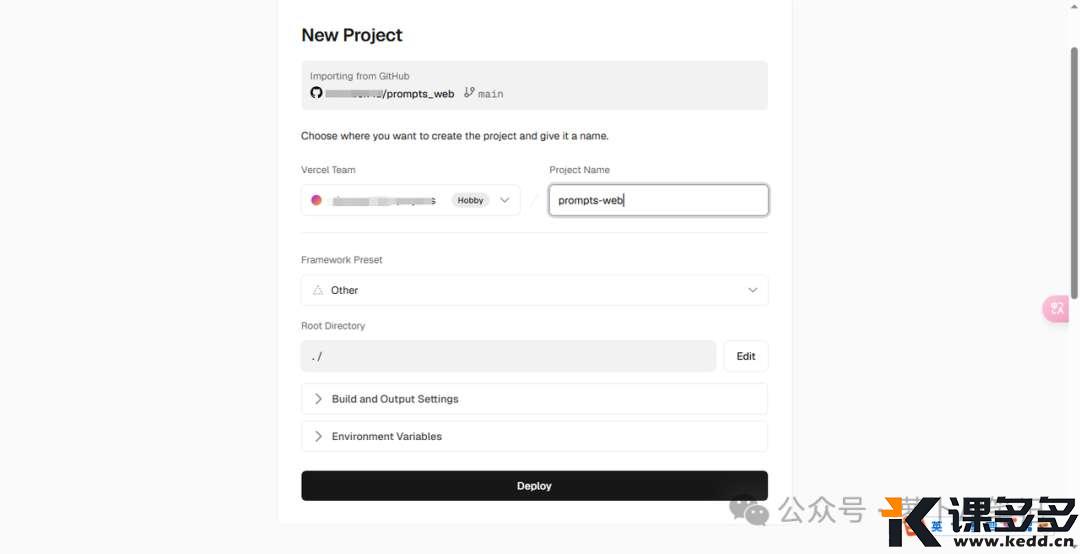Open the Vercel Team dropdown chevron
The height and width of the screenshot is (554, 1080).
(x=504, y=200)
